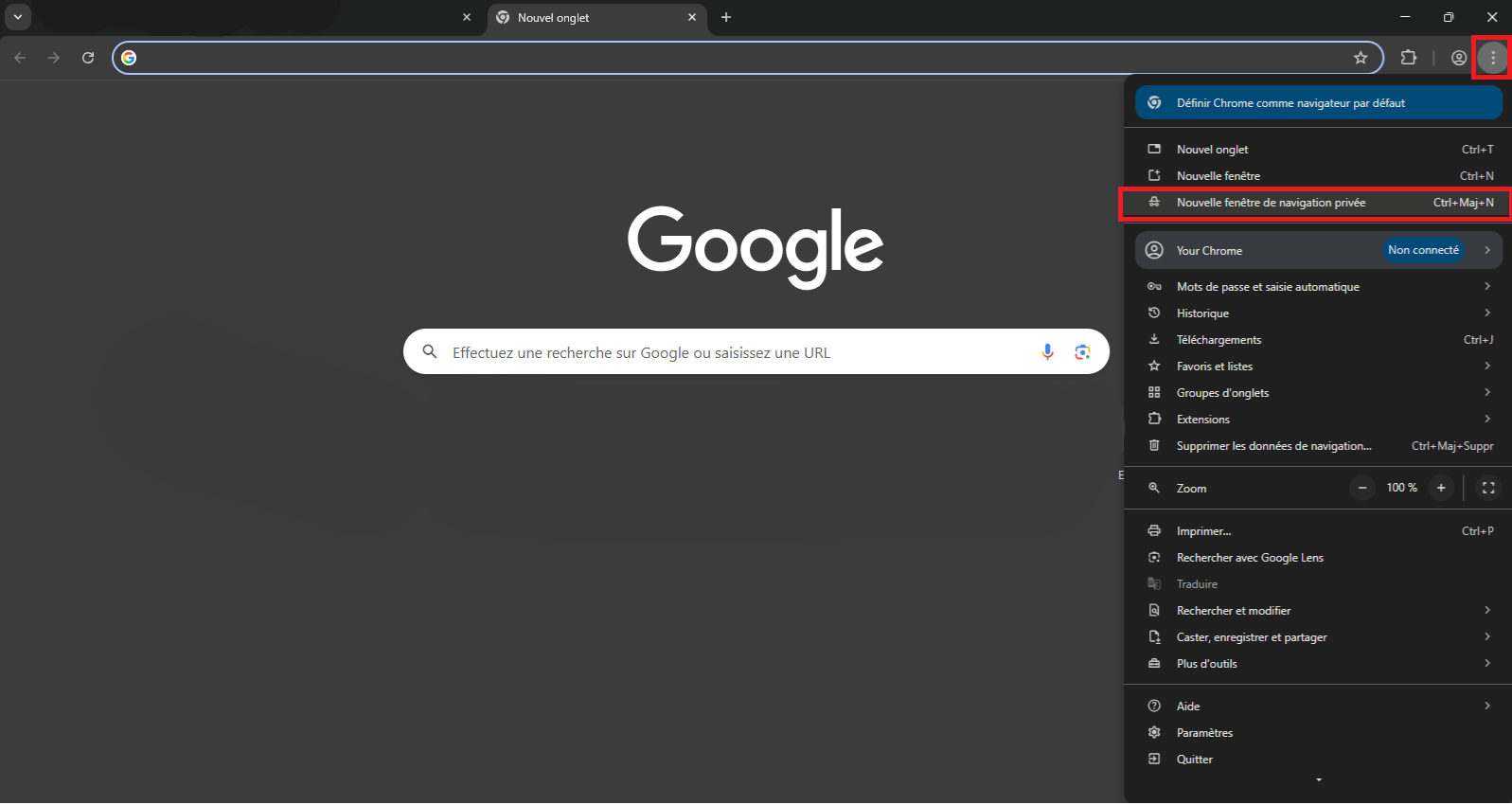
Task: Bookmark this page with the star icon
Action: pos(1361,58)
